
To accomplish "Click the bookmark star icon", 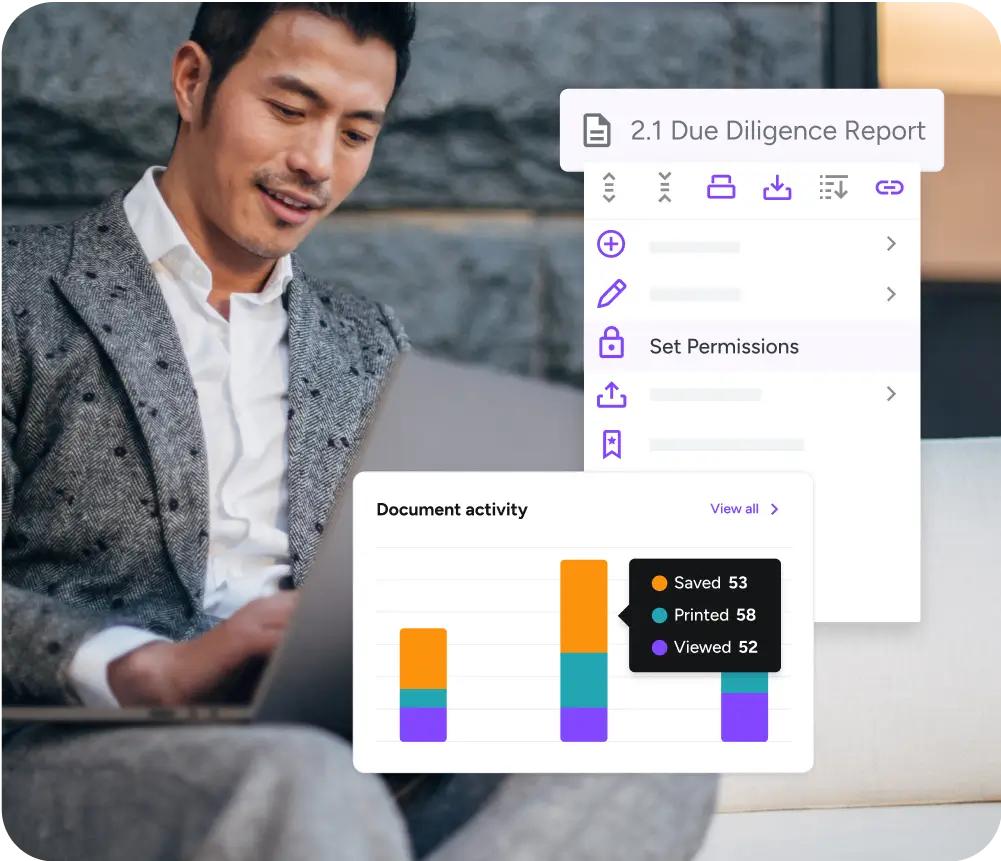I will pos(611,444).
